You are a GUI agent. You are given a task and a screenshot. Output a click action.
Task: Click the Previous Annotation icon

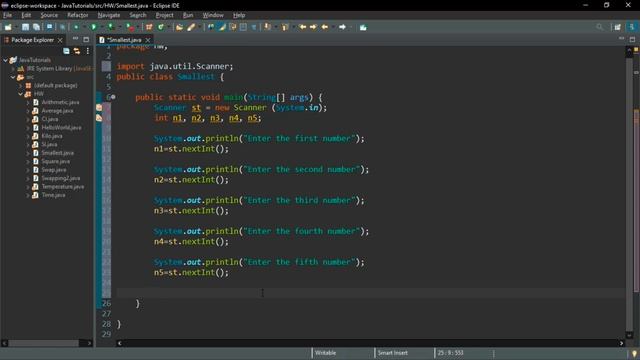click(x=285, y=27)
